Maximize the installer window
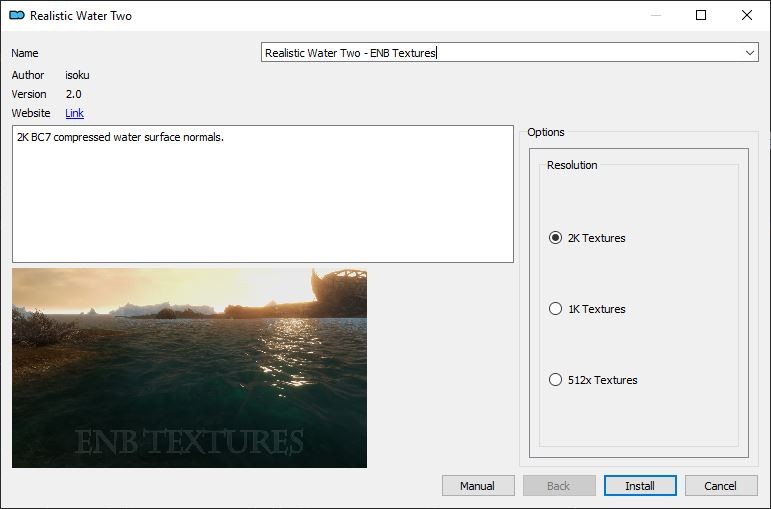This screenshot has height=509, width=771. [x=701, y=15]
